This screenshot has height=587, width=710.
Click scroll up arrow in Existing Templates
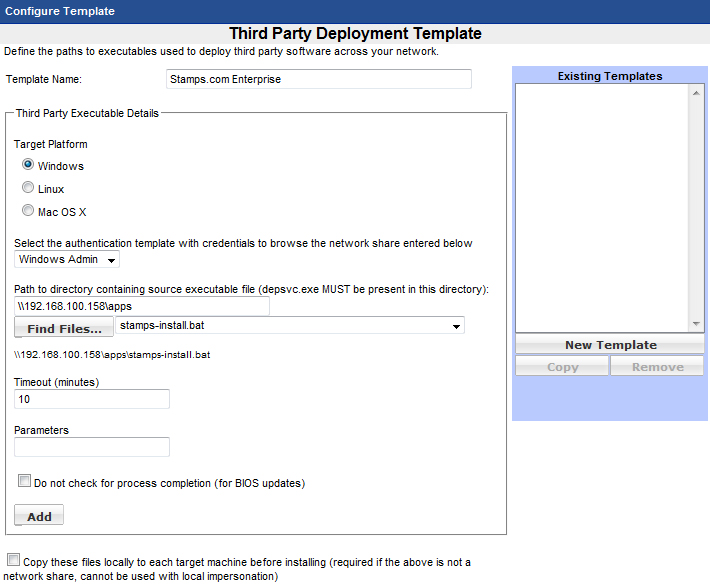697,93
